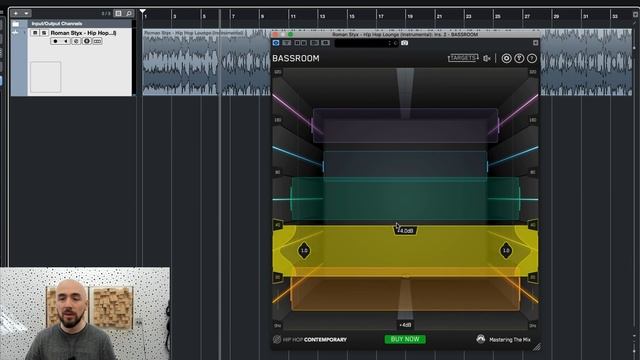This screenshot has height=360, width=640.
Task: Click bar 9 on the timeline ruler
Action: tap(262, 16)
